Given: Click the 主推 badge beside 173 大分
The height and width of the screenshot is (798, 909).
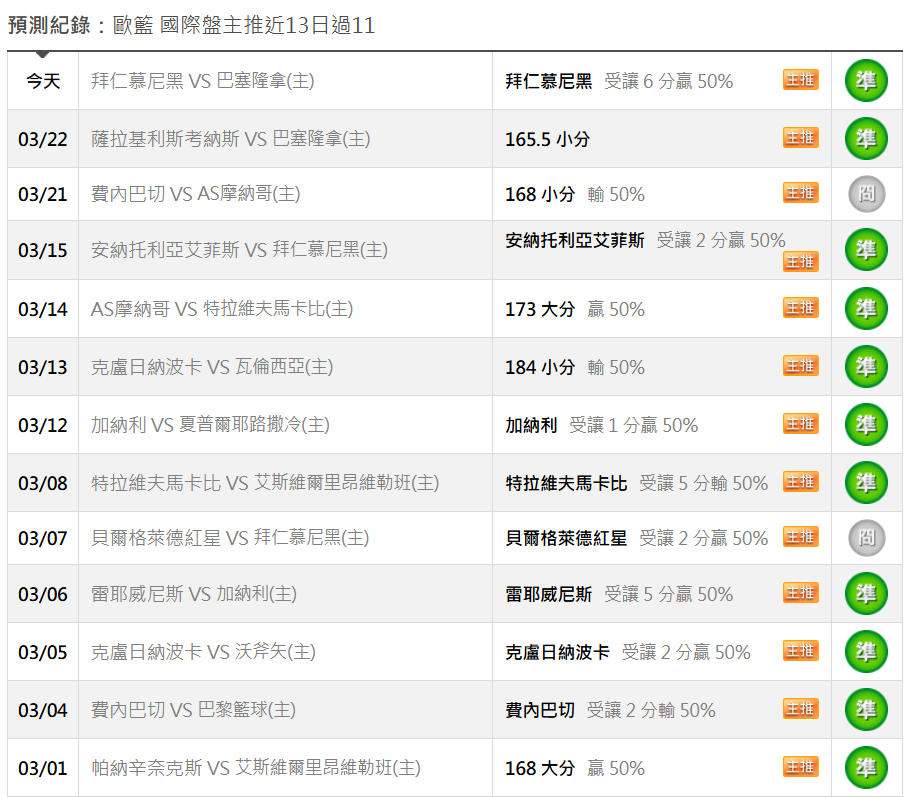Looking at the screenshot, I should (x=801, y=307).
